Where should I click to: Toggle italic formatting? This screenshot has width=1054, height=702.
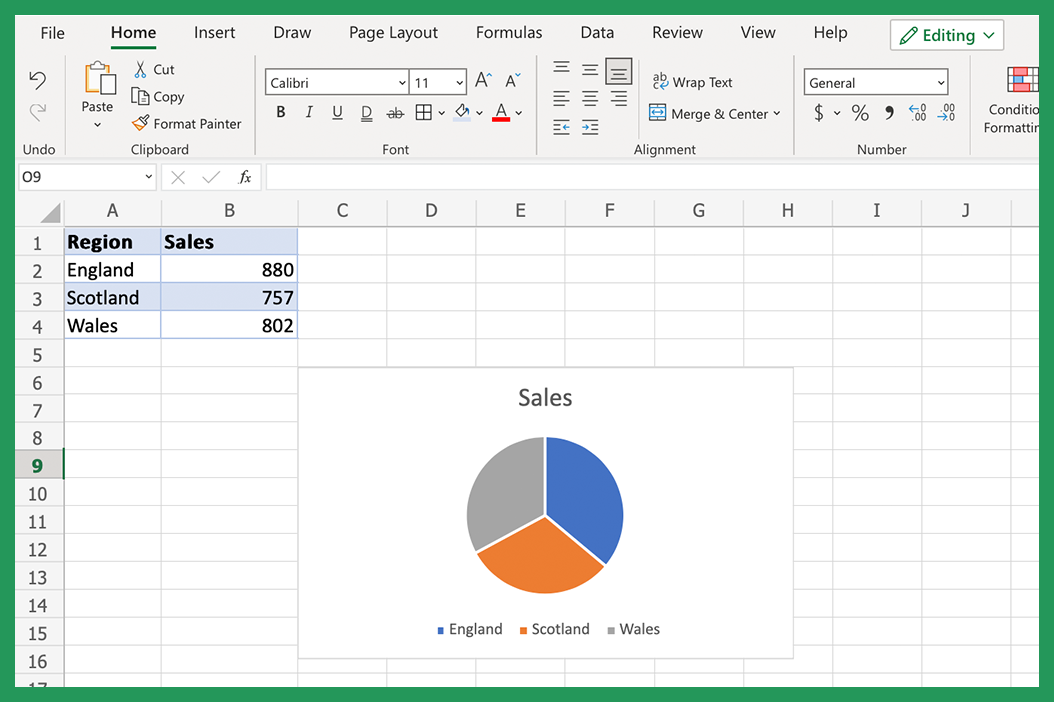pyautogui.click(x=309, y=112)
